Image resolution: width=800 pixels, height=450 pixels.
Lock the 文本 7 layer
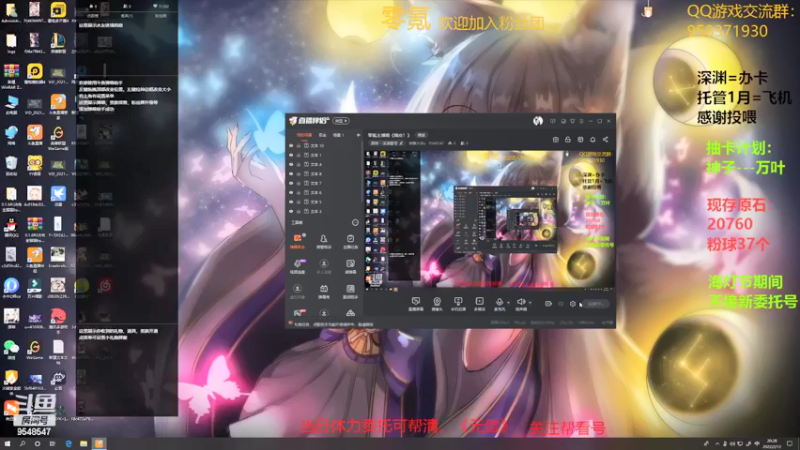point(299,183)
